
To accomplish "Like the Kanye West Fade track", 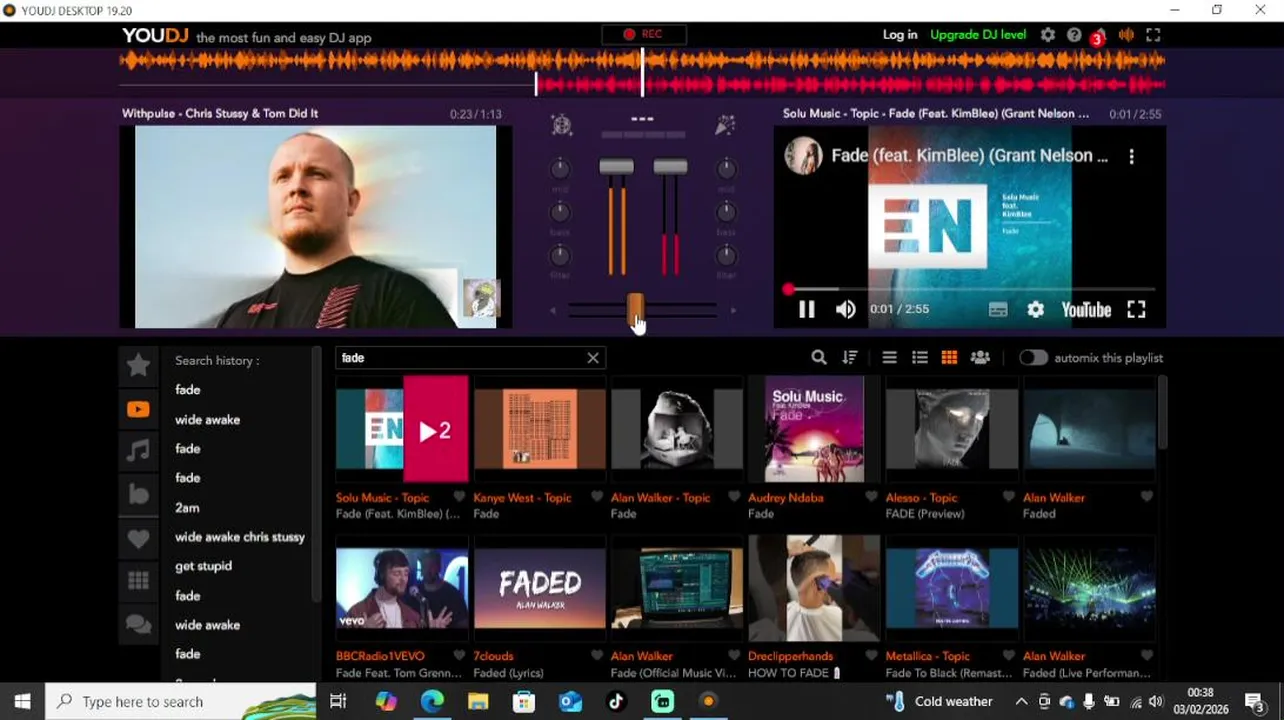I will coord(597,497).
